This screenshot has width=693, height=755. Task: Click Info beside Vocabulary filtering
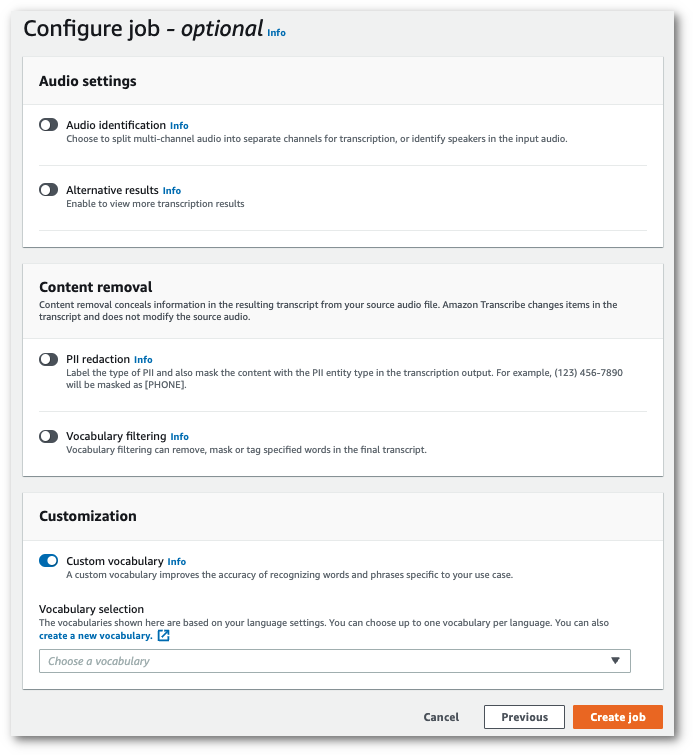(179, 437)
